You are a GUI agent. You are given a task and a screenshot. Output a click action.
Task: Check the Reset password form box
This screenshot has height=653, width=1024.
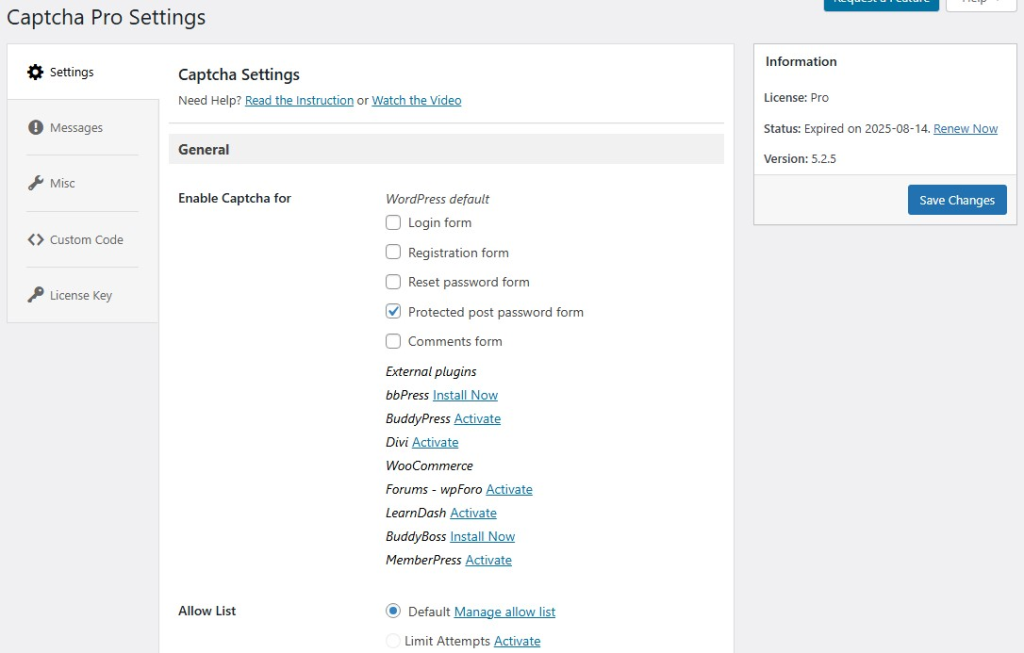pos(393,282)
